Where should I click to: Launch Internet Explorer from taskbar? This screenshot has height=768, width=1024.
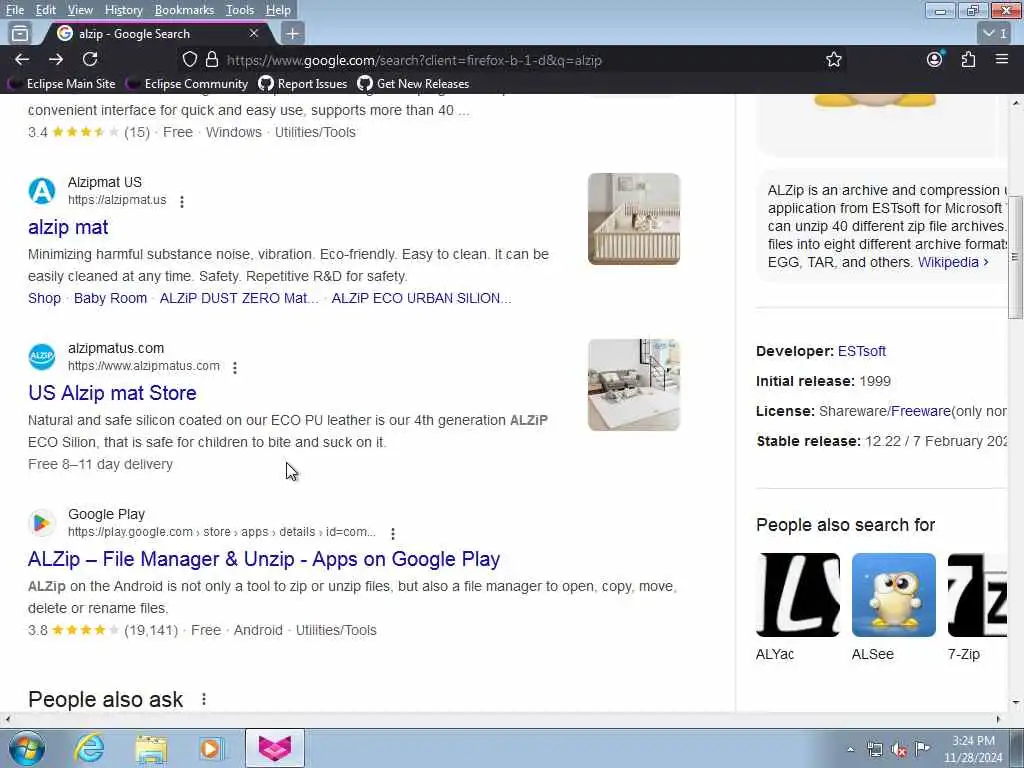pos(89,748)
